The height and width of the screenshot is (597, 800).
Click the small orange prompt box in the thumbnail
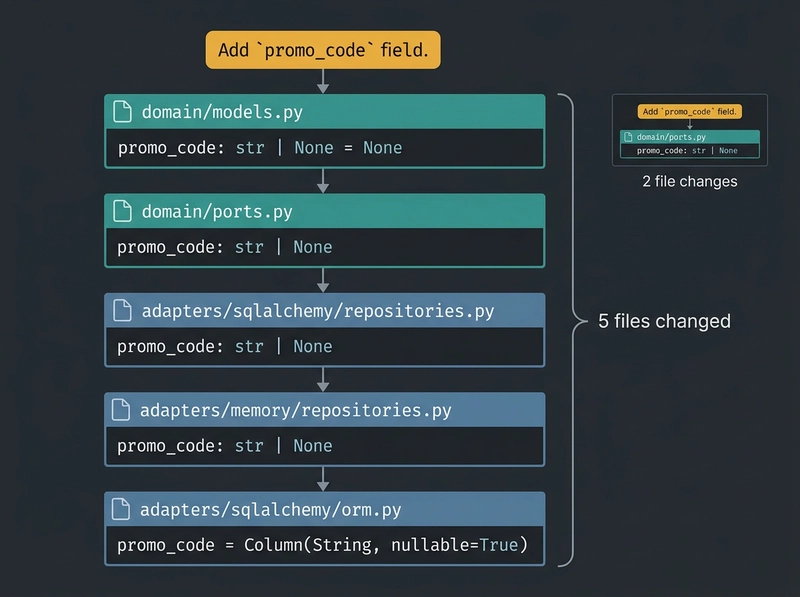point(689,112)
